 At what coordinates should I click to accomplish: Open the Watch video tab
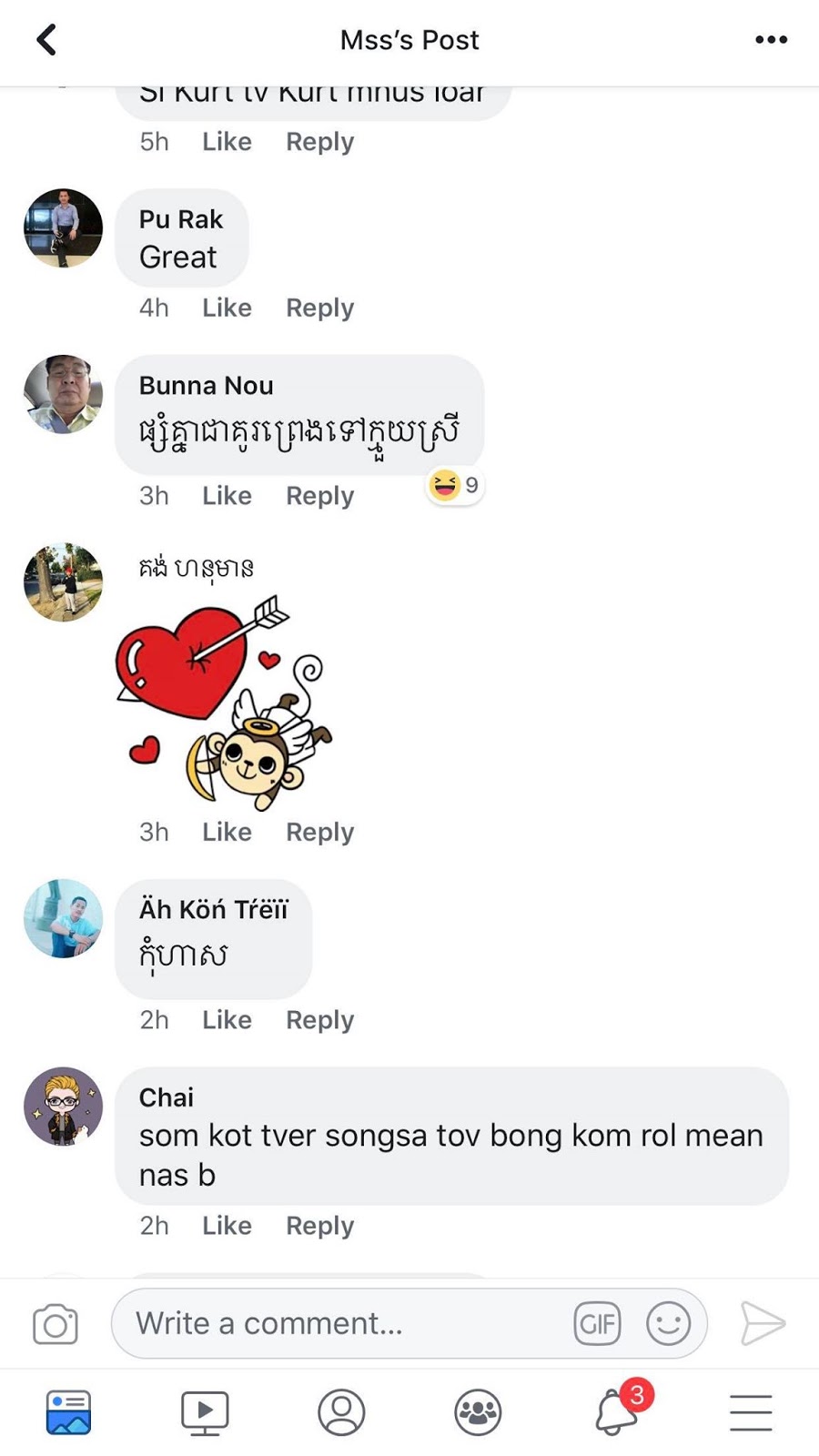205,1412
